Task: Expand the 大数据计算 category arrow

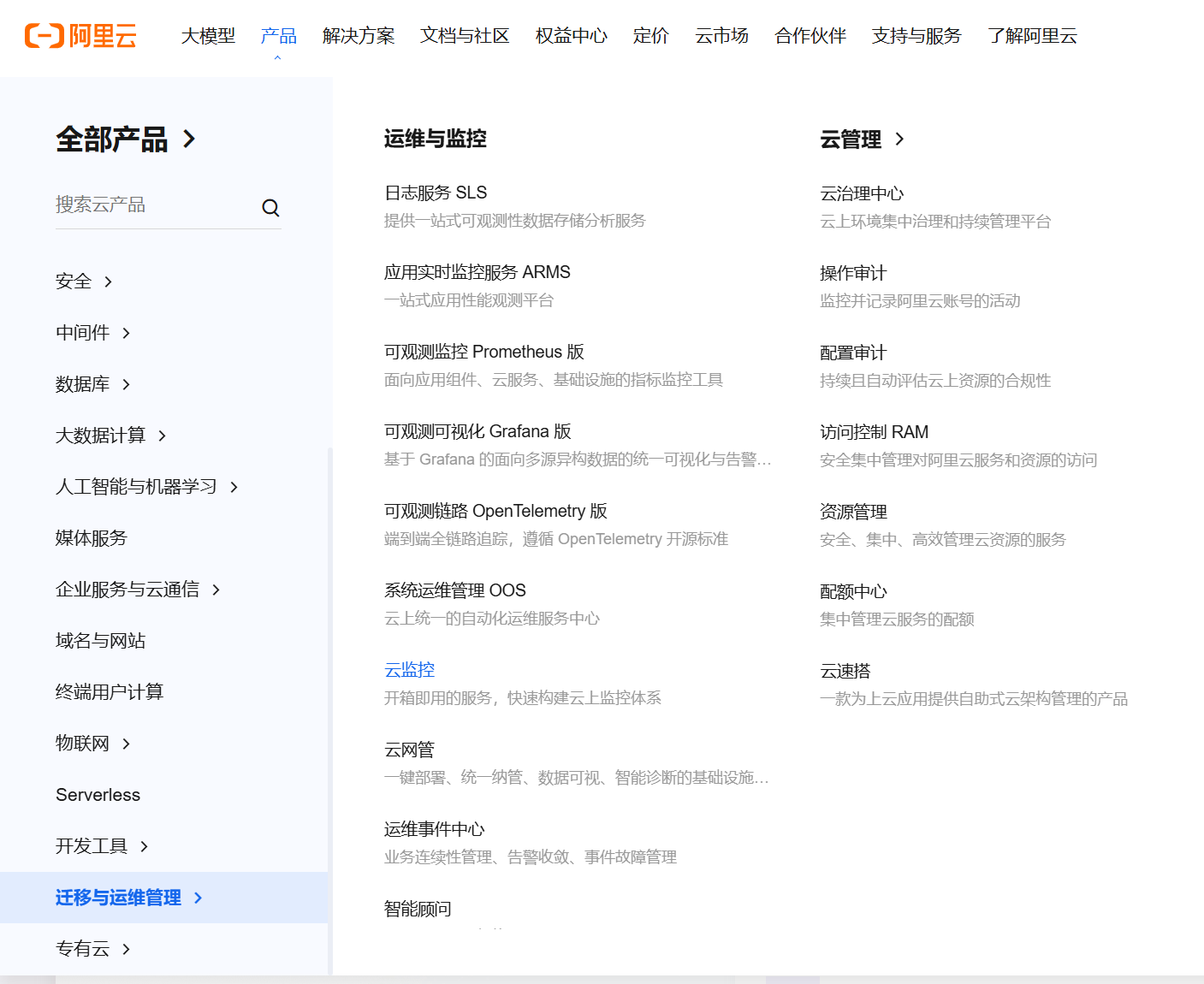Action: pyautogui.click(x=162, y=436)
